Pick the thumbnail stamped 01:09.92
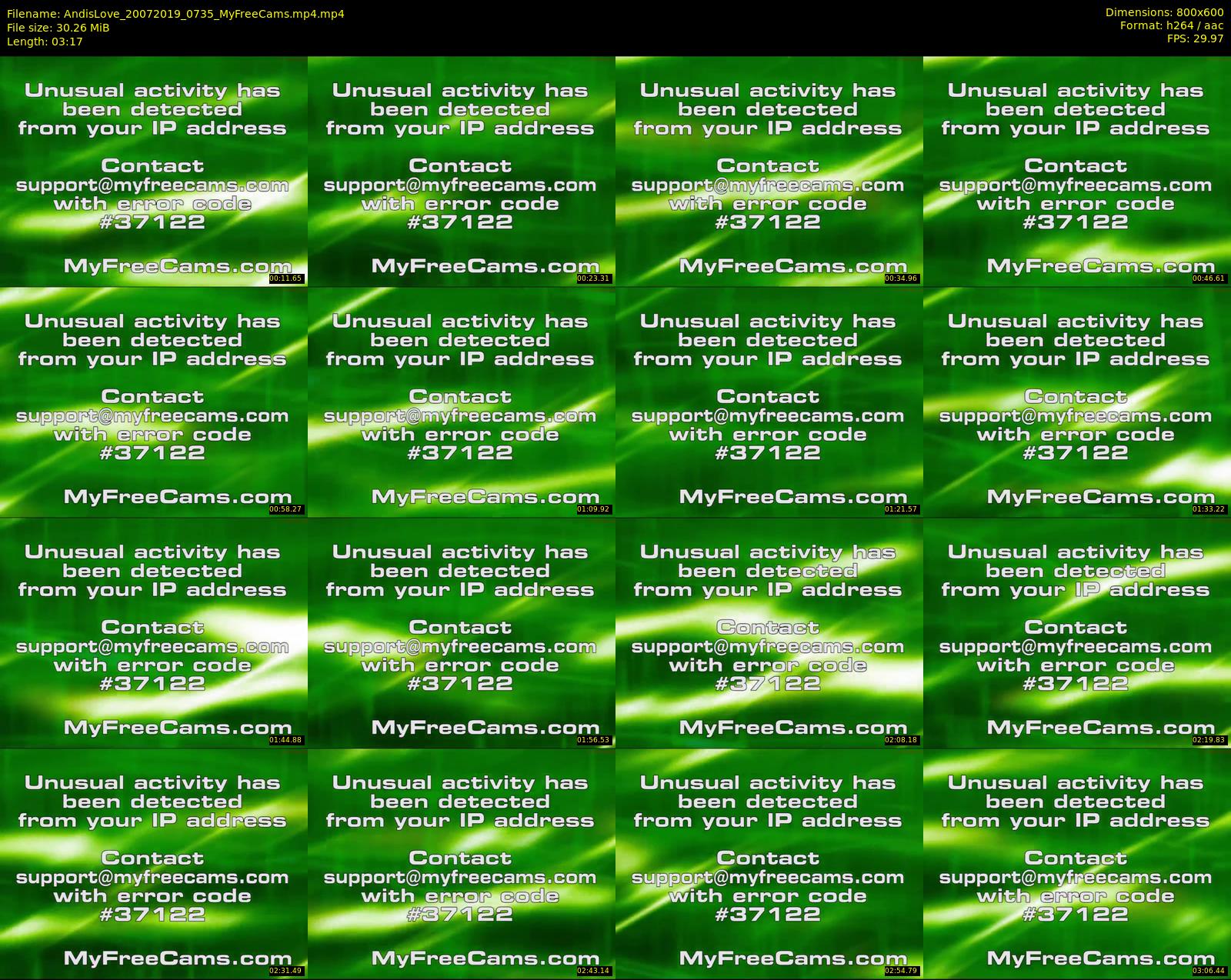Image resolution: width=1231 pixels, height=980 pixels. click(x=462, y=402)
